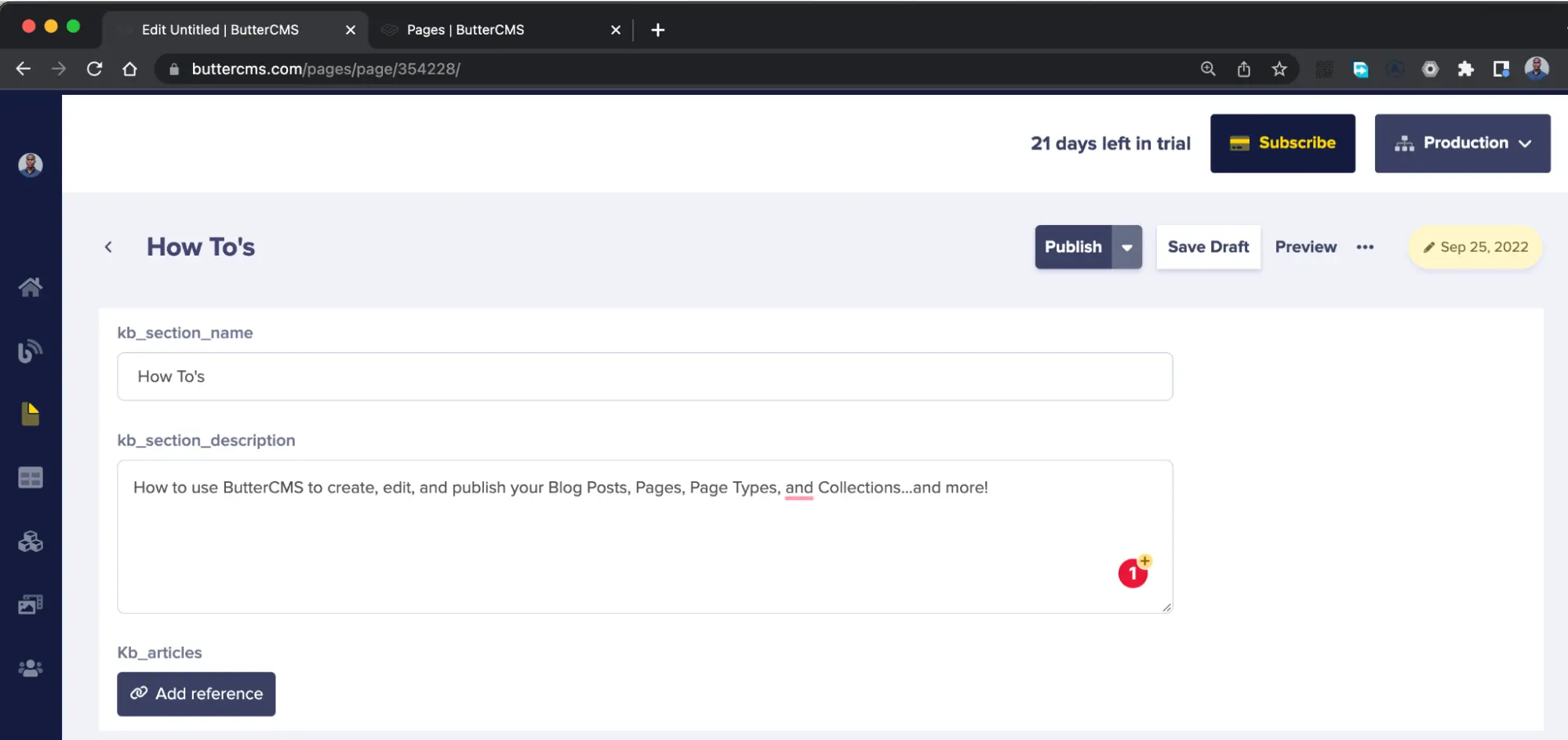
Task: Click the Chrome profile avatar
Action: 1537,68
